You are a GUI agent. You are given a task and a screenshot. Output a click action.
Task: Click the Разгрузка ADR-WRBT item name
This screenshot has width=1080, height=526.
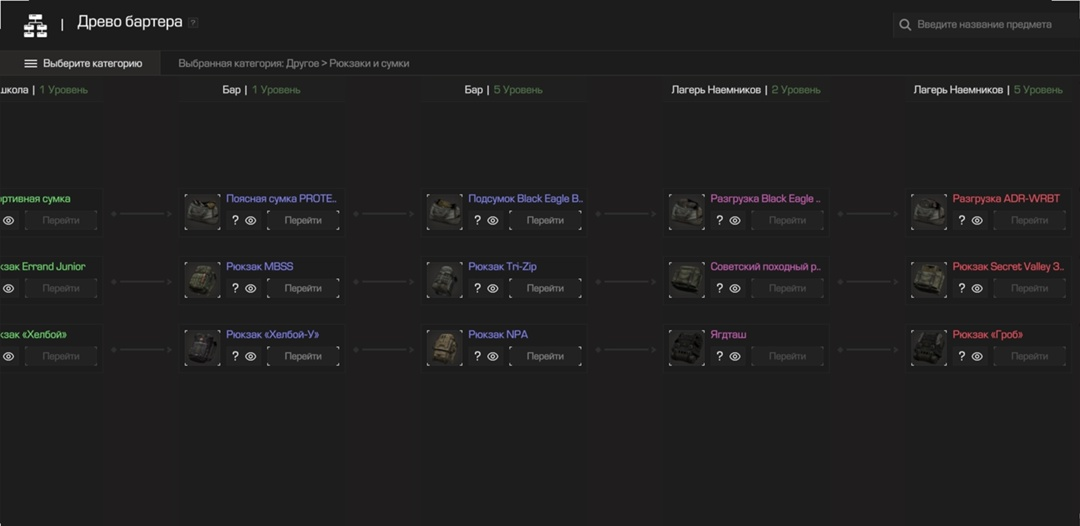point(1006,198)
